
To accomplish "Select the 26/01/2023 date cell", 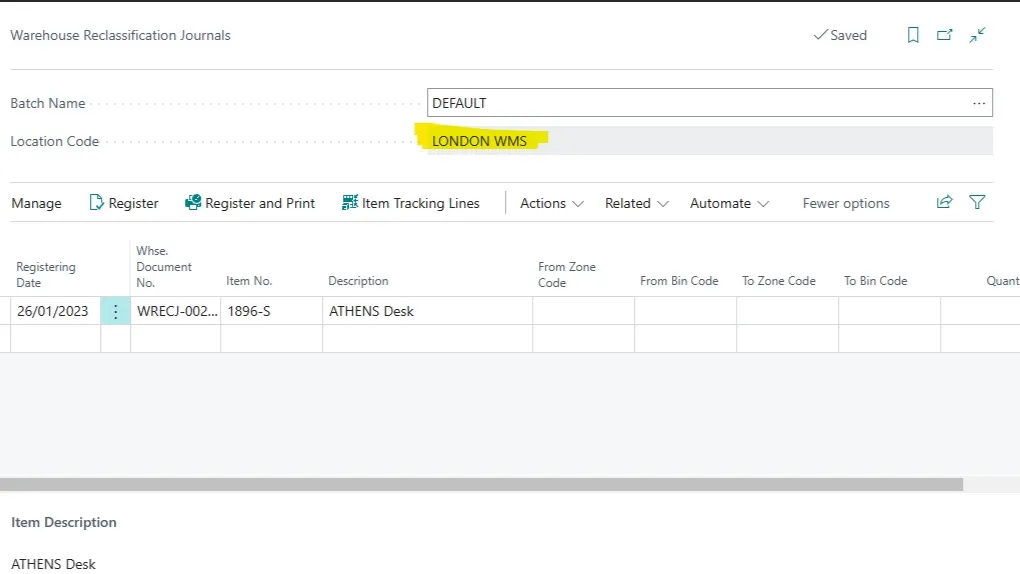I will click(x=55, y=311).
